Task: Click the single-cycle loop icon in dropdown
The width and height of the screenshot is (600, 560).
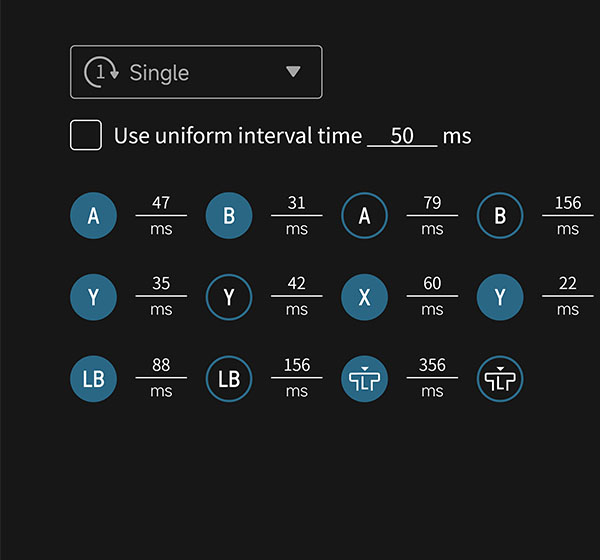Action: click(101, 72)
